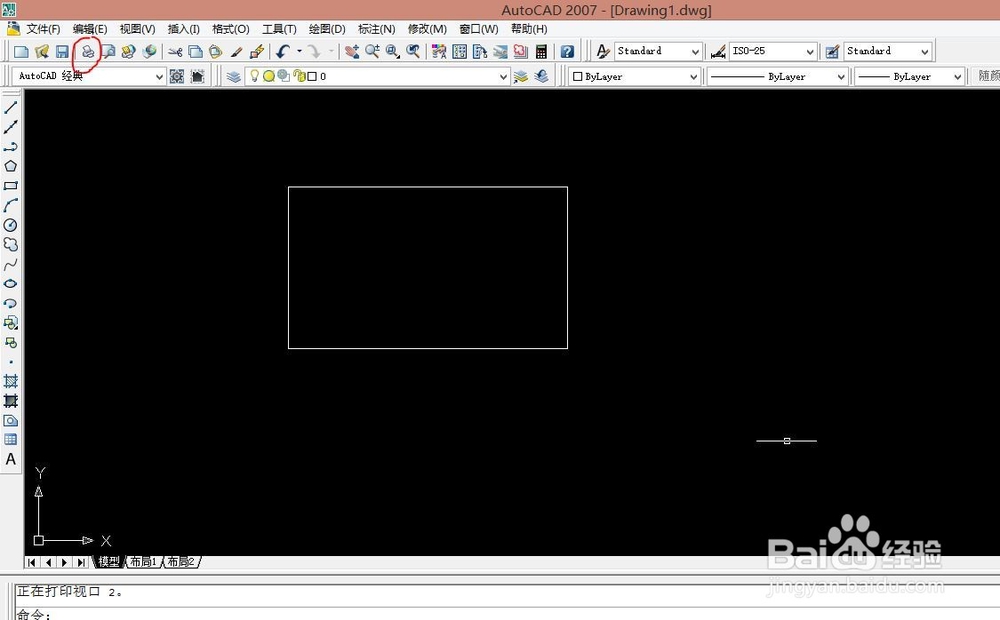This screenshot has width=1000, height=620.
Task: Open the Layer Properties Manager icon
Action: pos(233,77)
